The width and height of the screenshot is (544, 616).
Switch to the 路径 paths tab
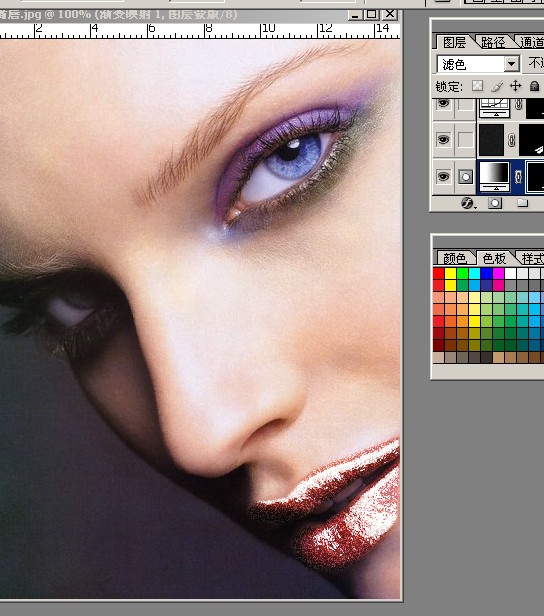click(493, 42)
